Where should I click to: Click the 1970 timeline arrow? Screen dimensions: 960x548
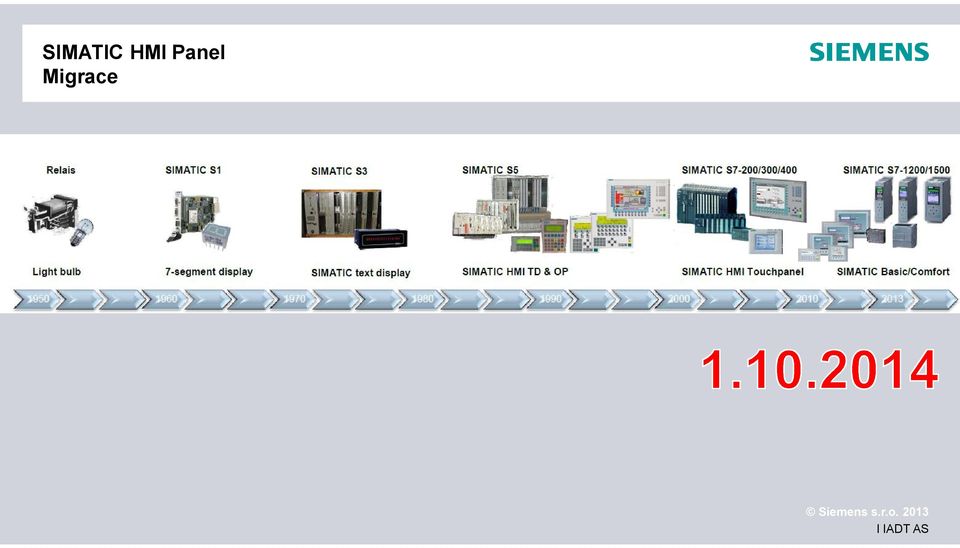tap(294, 299)
